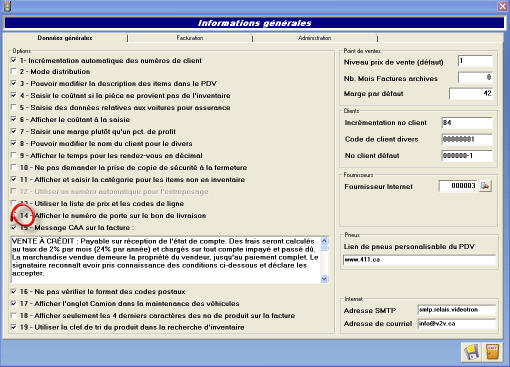Open the Fournisseur Internet lookup icon
510x367 pixels.
(485, 186)
